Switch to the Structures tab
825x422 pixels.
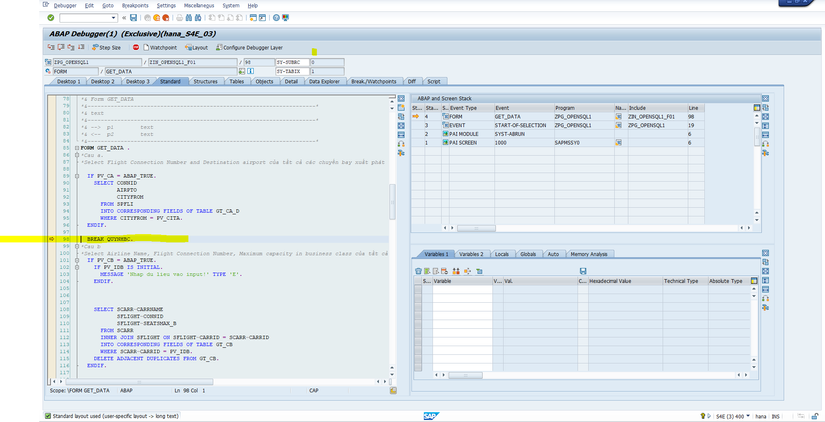point(205,81)
